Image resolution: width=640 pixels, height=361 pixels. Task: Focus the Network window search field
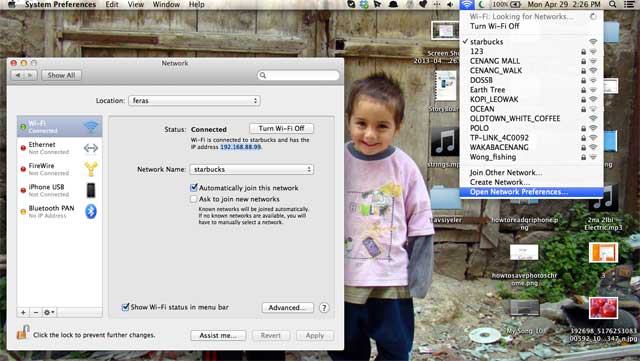[298, 75]
